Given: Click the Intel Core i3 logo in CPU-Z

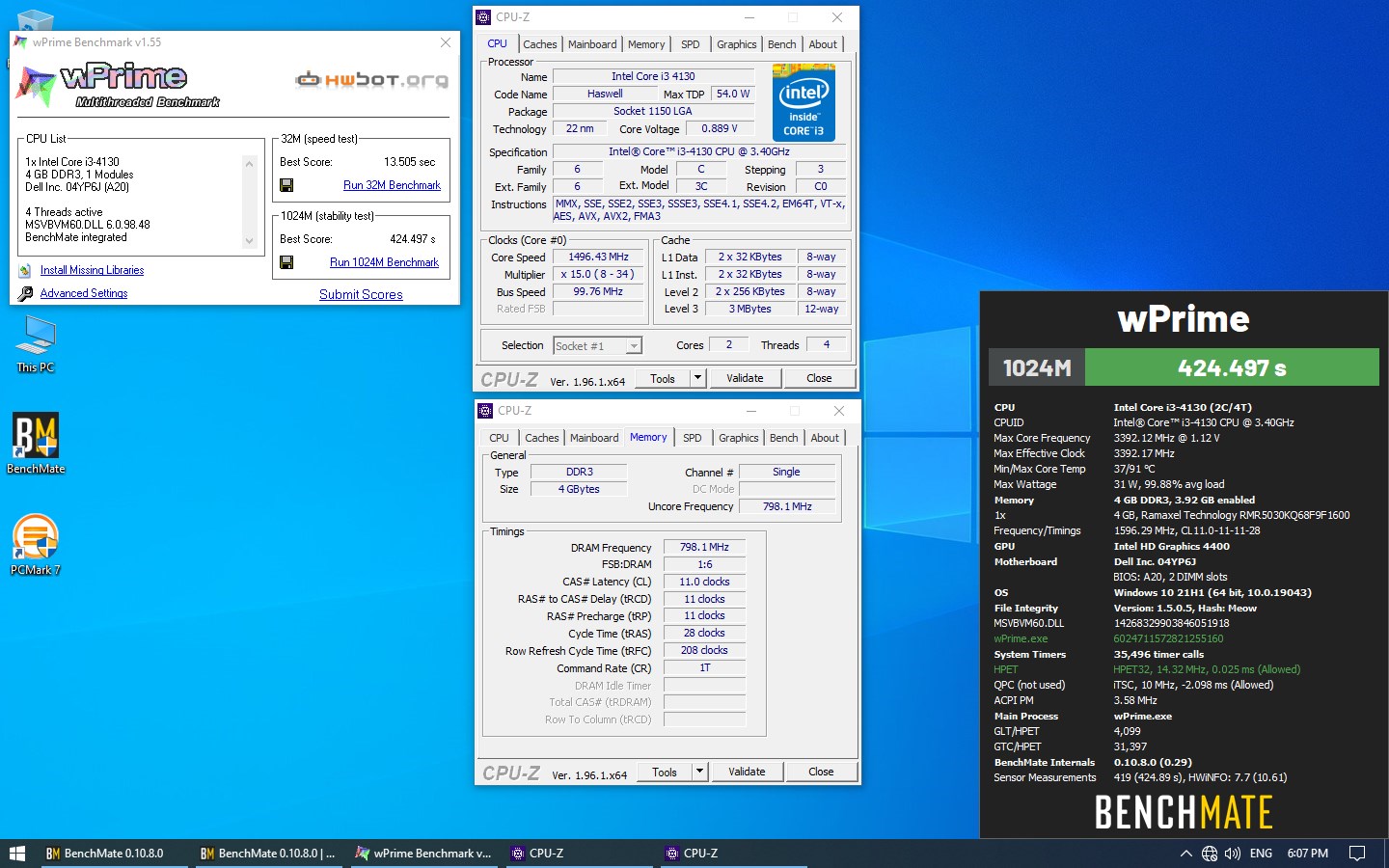Looking at the screenshot, I should coord(803,103).
